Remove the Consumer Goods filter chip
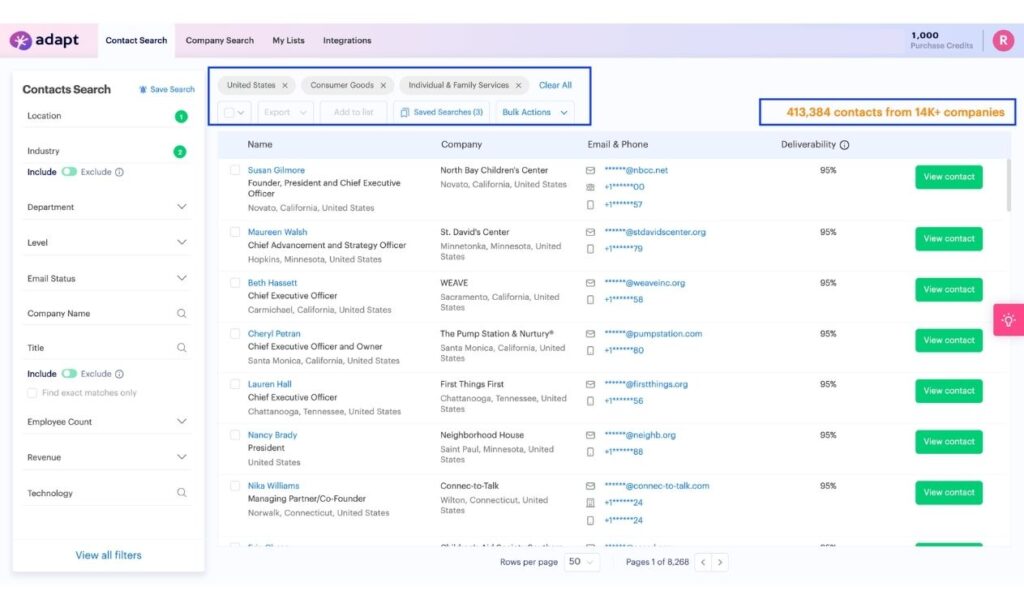 click(x=383, y=86)
